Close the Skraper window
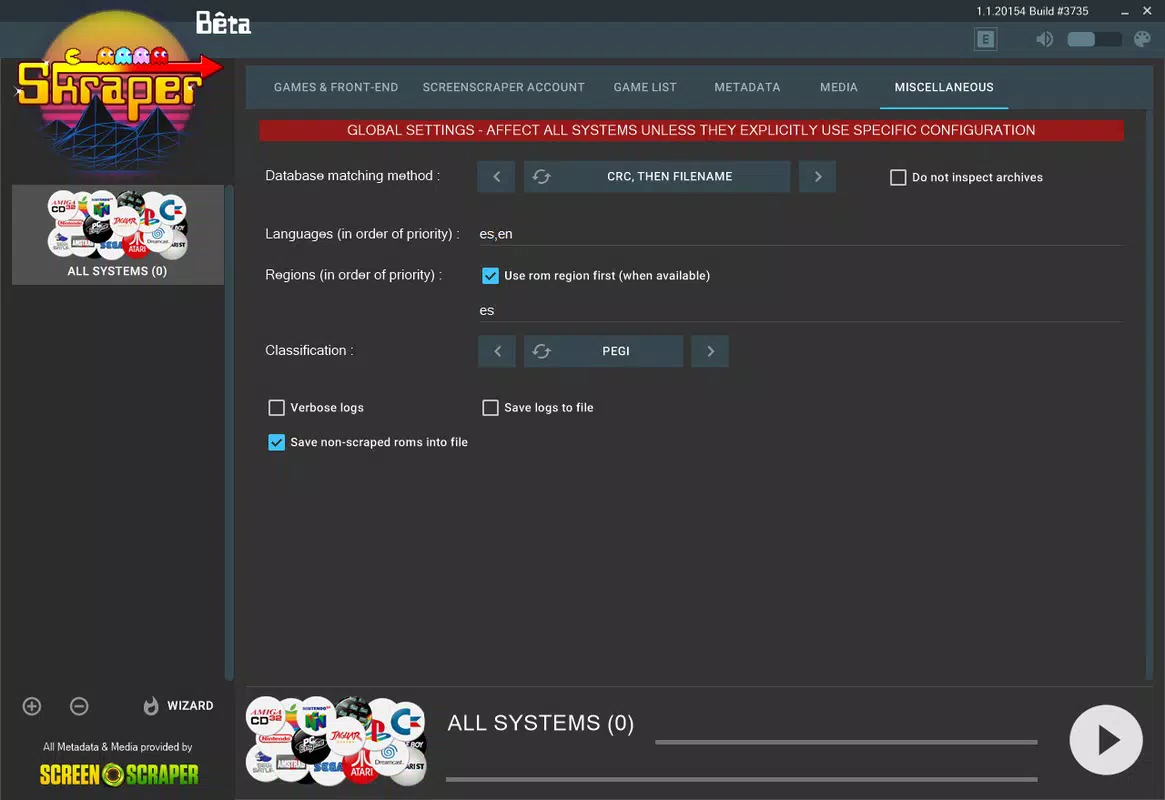 (x=1147, y=11)
